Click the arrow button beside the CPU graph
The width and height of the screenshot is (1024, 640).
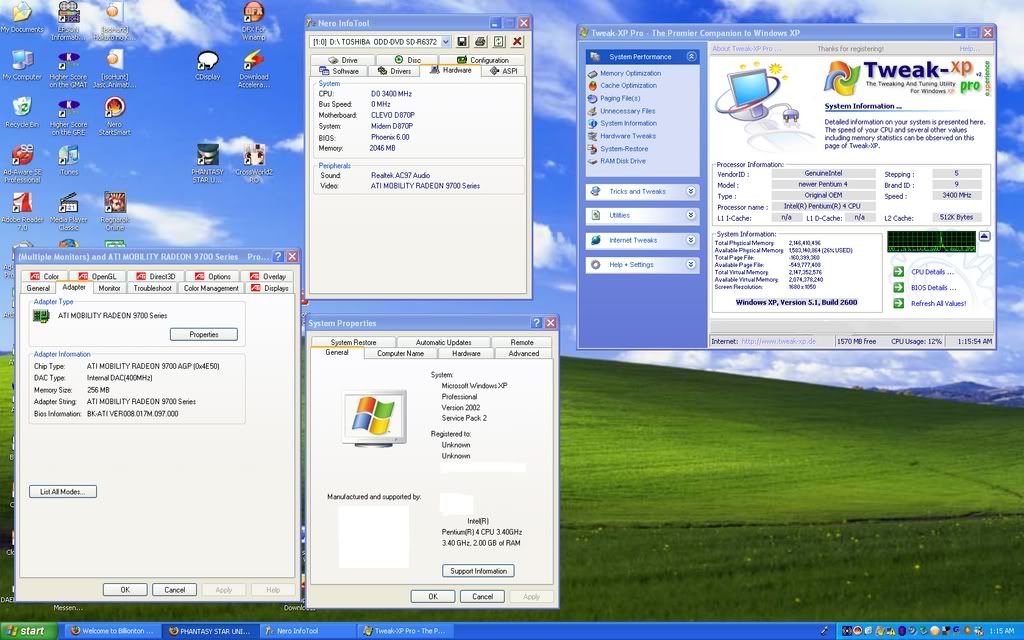coord(984,236)
